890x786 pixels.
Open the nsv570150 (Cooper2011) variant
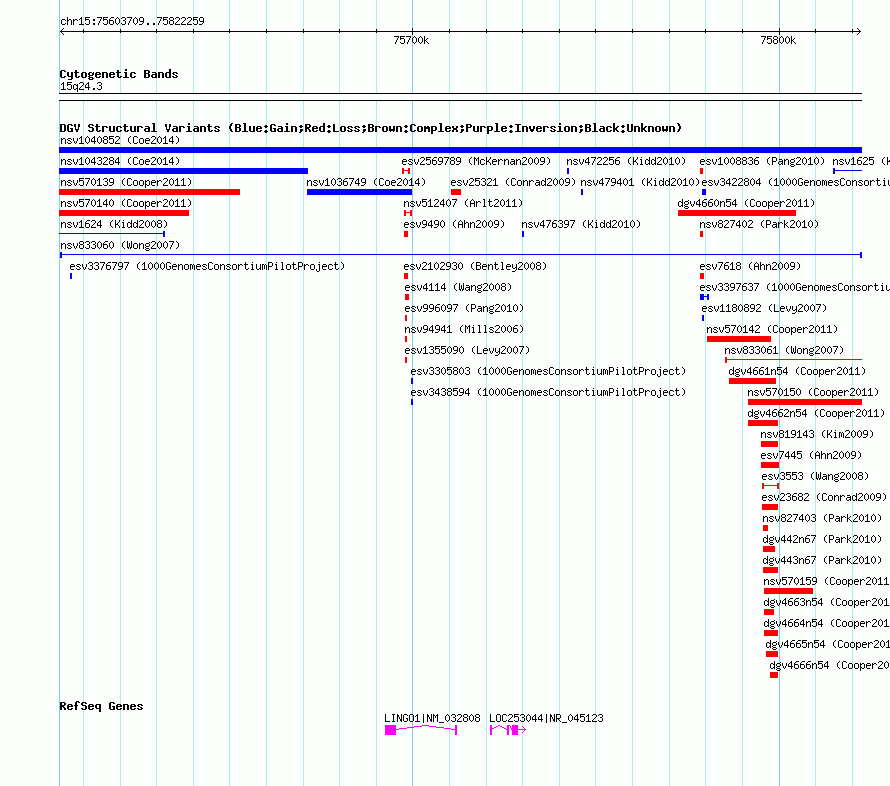(x=813, y=392)
